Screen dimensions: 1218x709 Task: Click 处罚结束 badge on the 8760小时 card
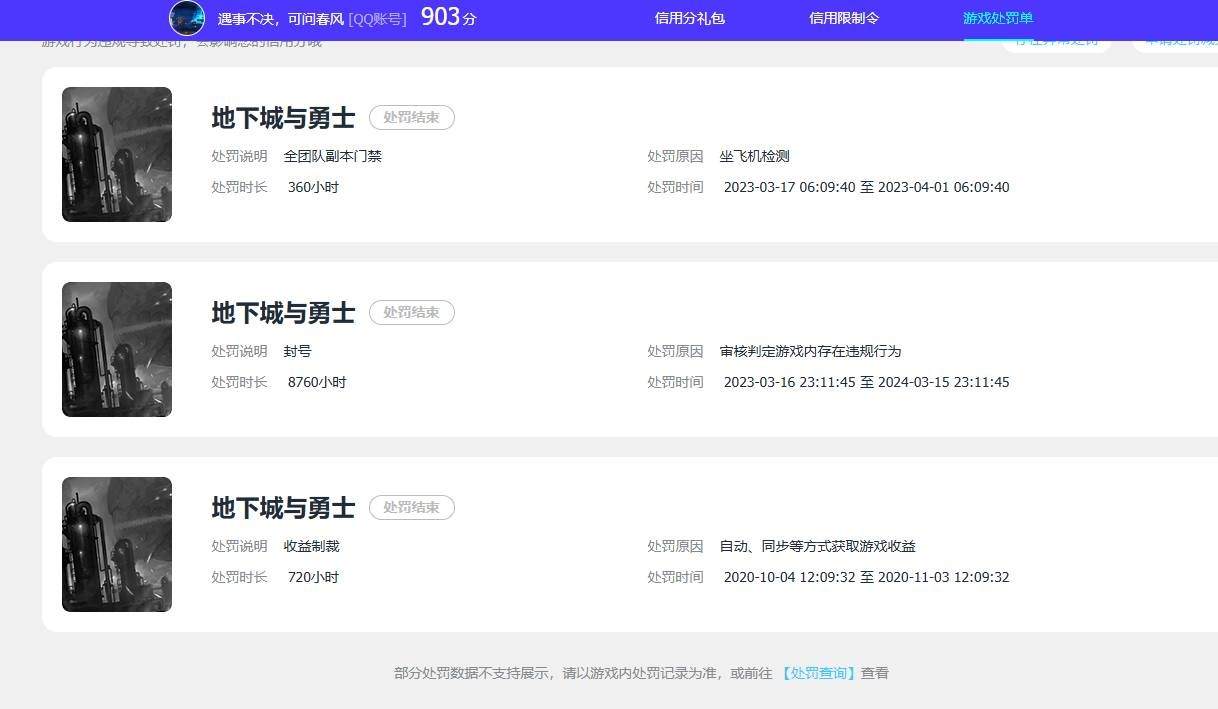click(412, 312)
